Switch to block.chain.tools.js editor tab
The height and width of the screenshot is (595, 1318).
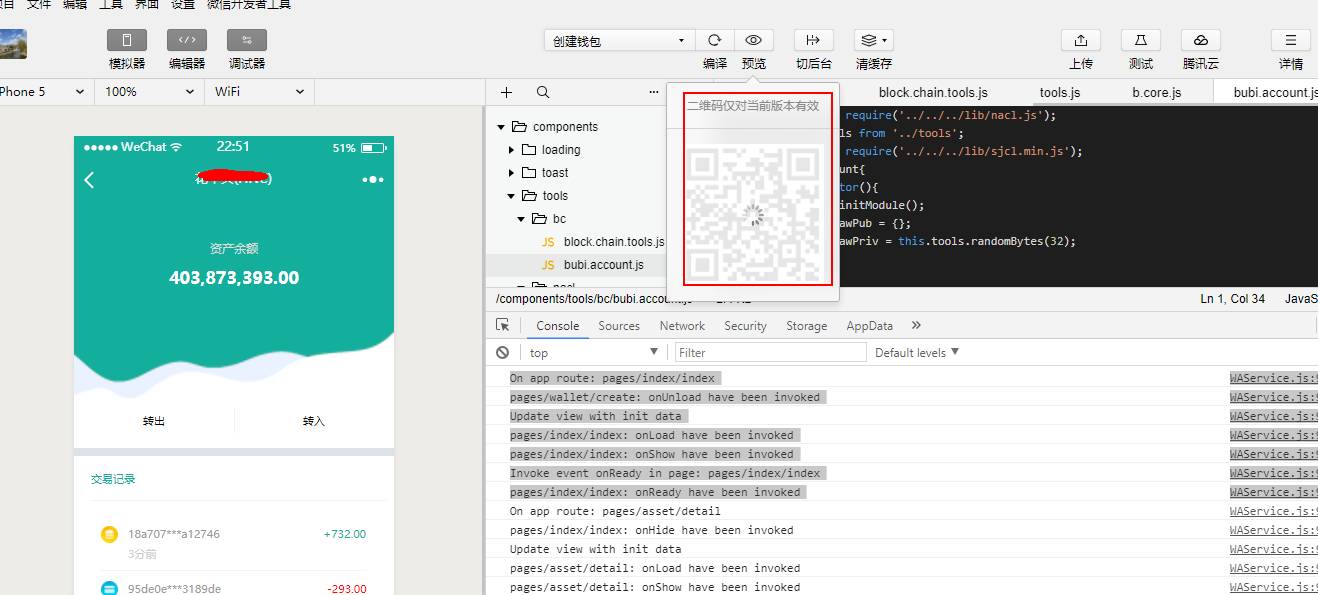[x=933, y=92]
